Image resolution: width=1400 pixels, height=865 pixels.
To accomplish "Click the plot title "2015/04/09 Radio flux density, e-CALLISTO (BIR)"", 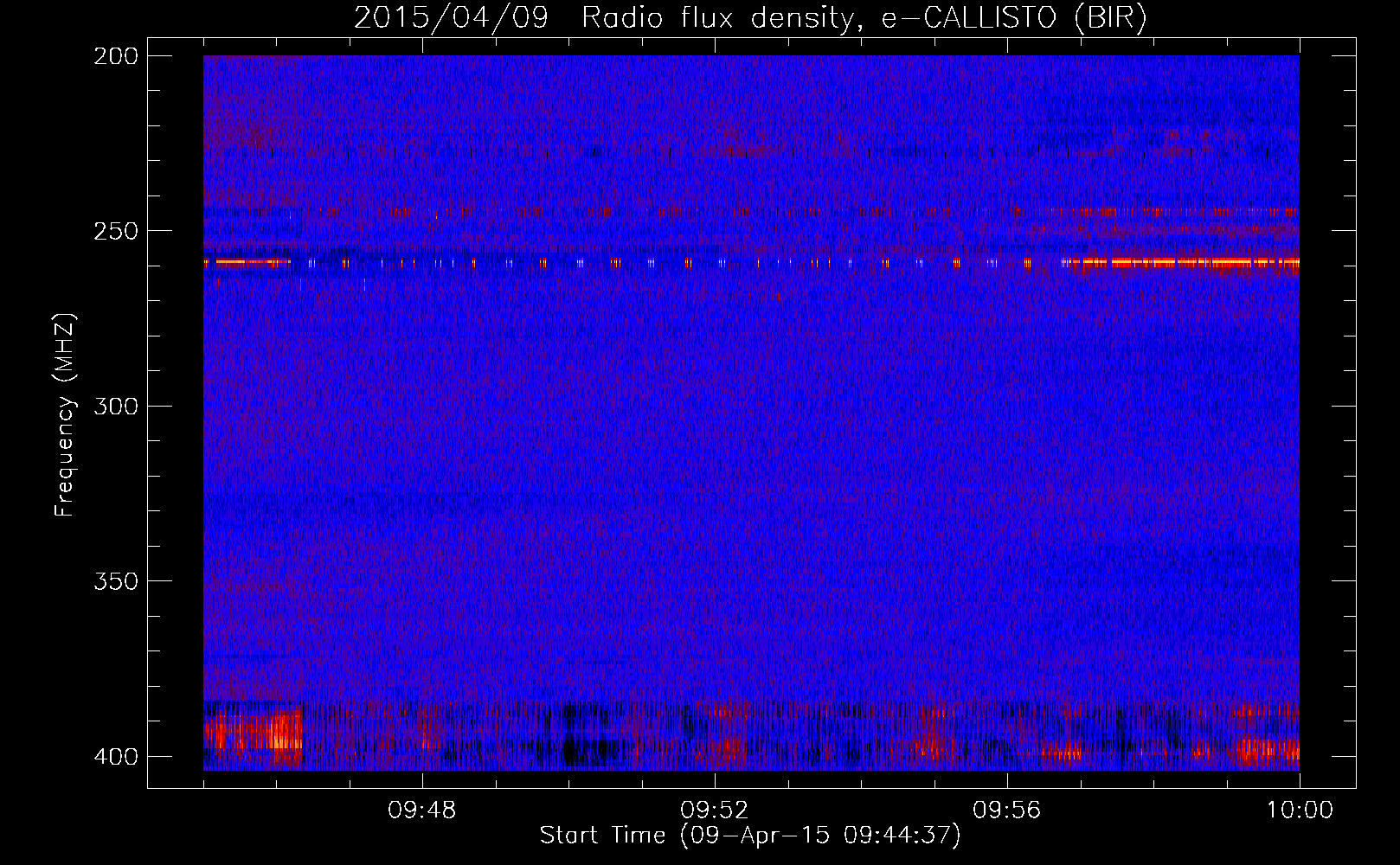I will tap(750, 18).
